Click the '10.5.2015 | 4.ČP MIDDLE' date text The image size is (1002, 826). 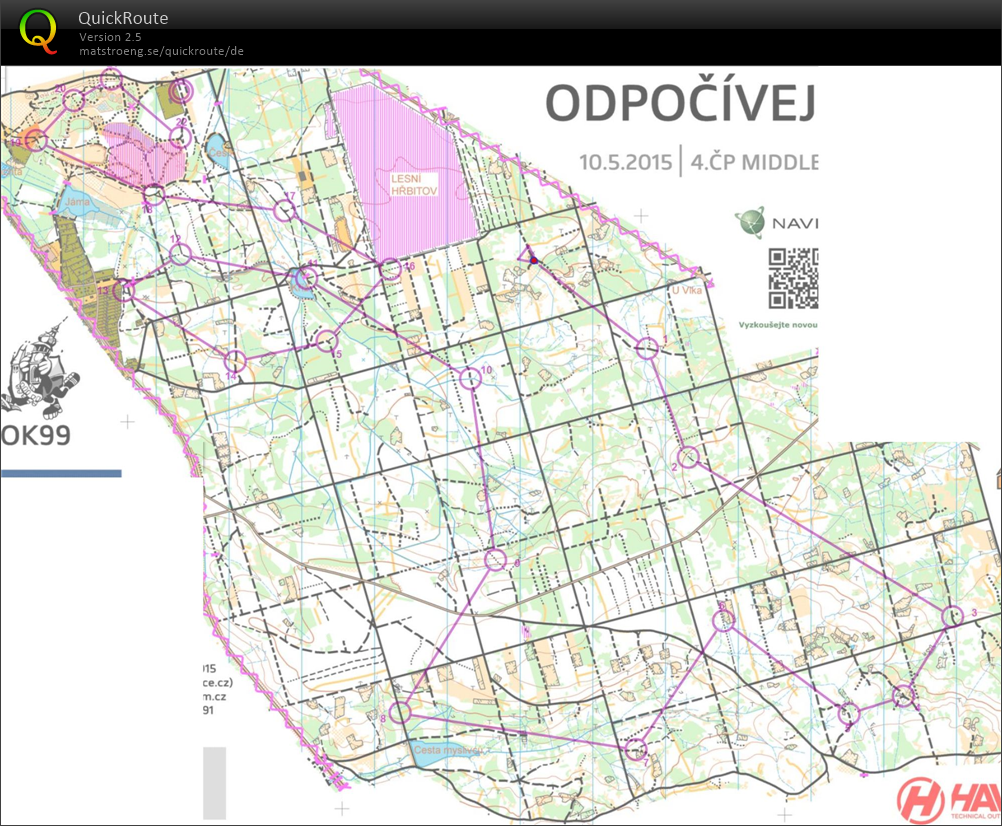click(700, 160)
